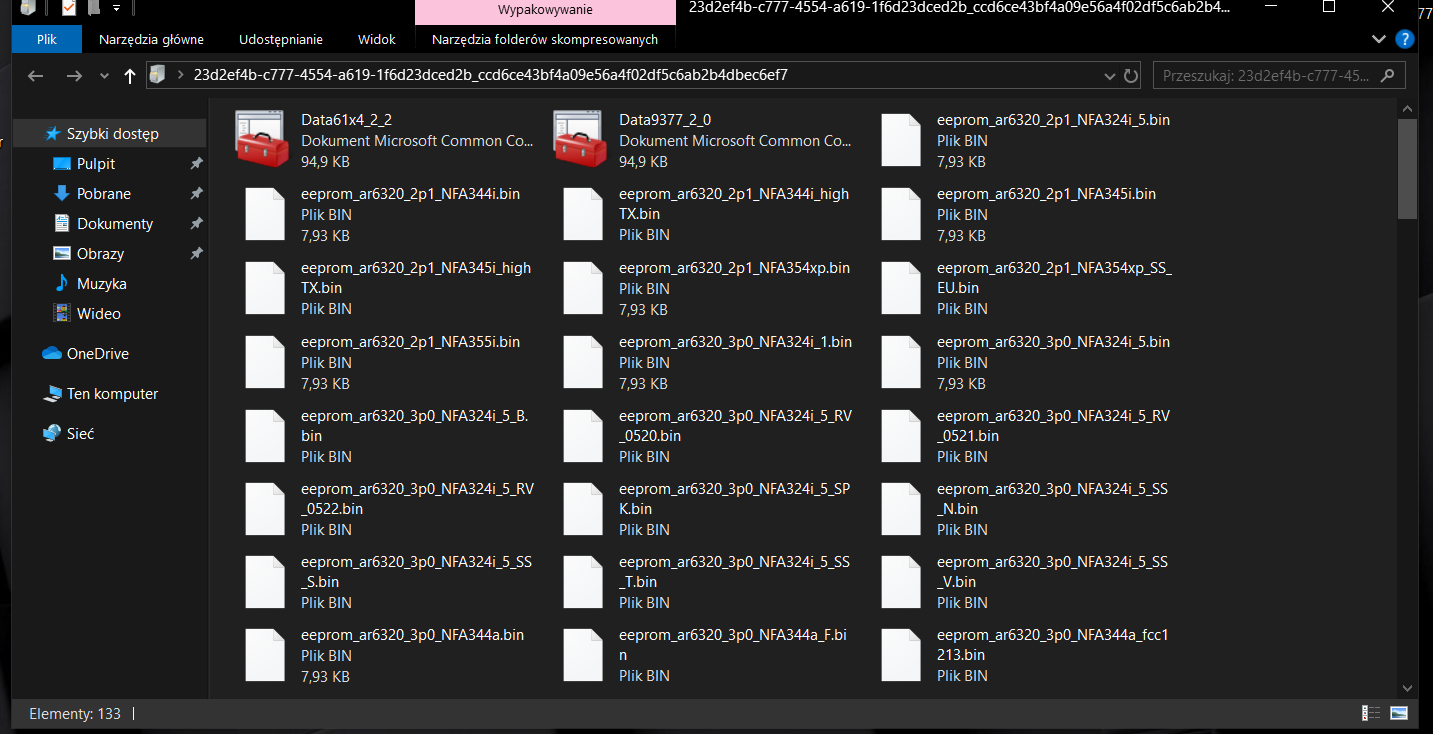The image size is (1433, 734).
Task: Click the Help question mark icon
Action: (1404, 39)
